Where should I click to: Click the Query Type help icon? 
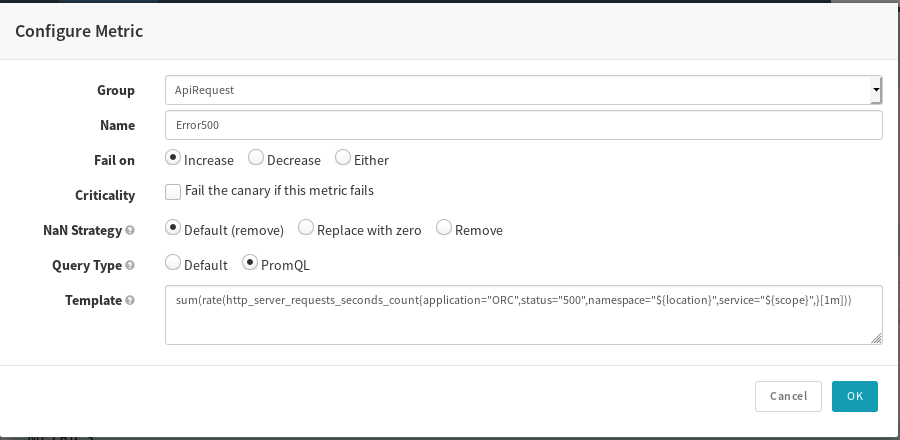130,266
